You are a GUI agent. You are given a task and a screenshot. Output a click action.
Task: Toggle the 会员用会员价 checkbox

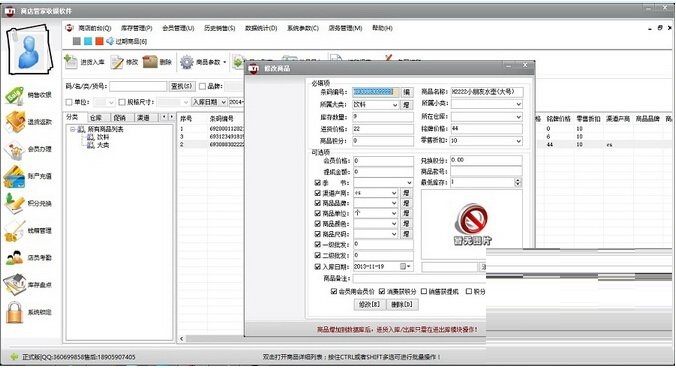click(333, 292)
